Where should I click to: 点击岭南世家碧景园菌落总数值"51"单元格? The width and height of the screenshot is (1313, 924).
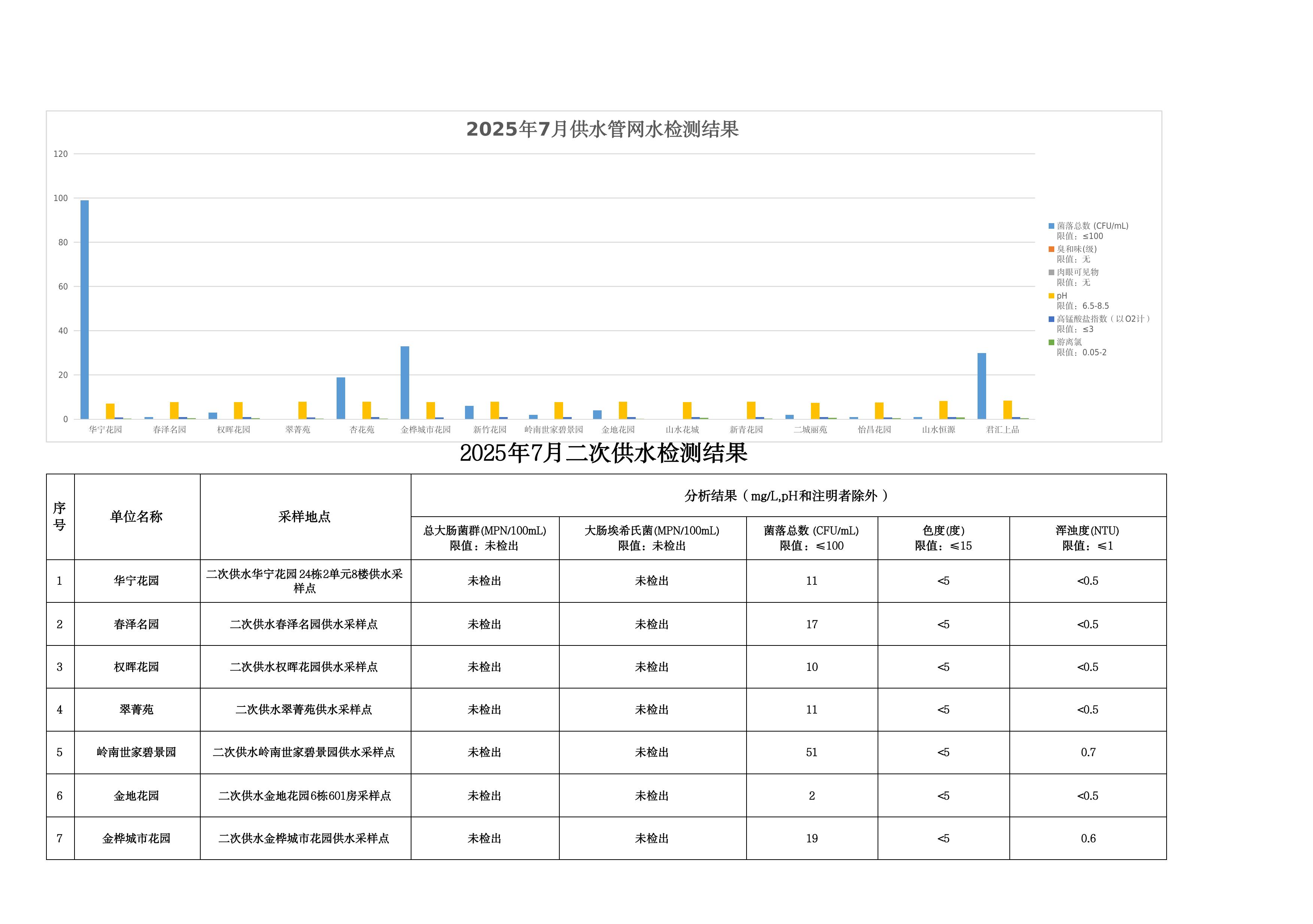click(x=811, y=753)
